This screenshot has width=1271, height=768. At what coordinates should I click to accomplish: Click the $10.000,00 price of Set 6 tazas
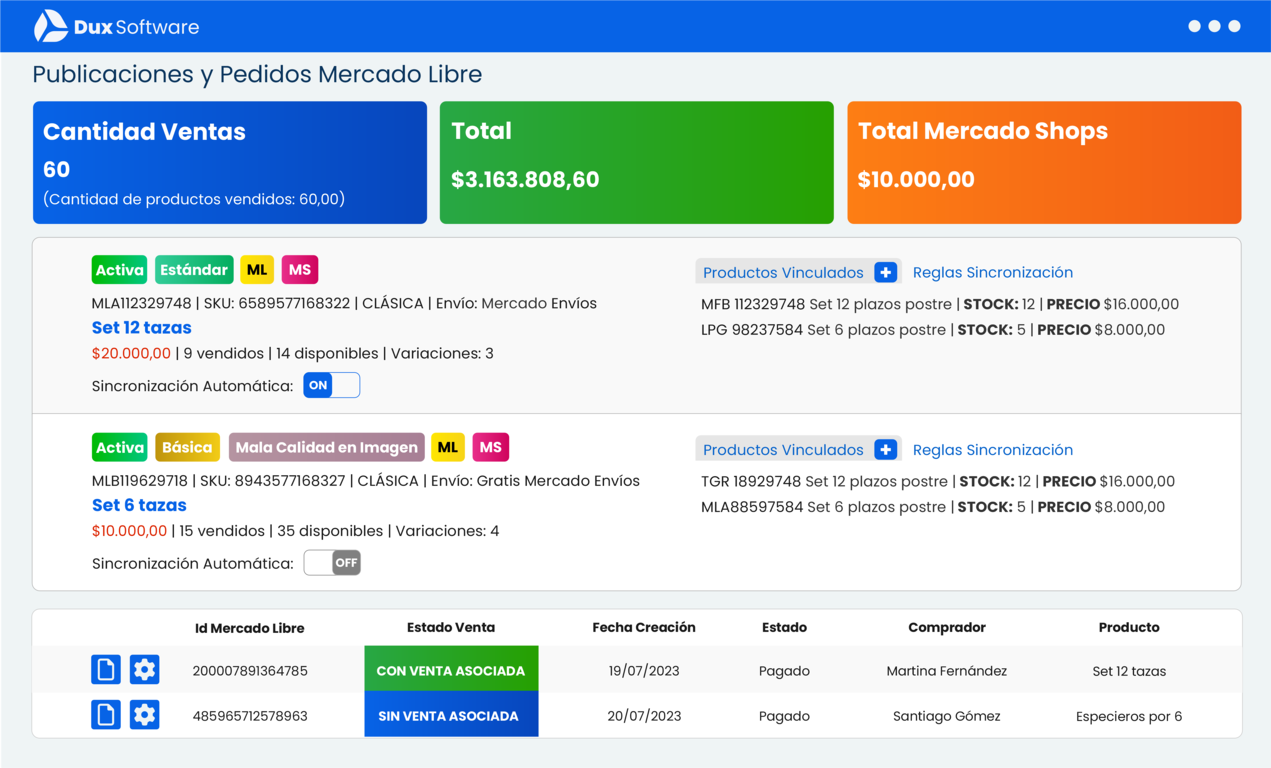(129, 531)
